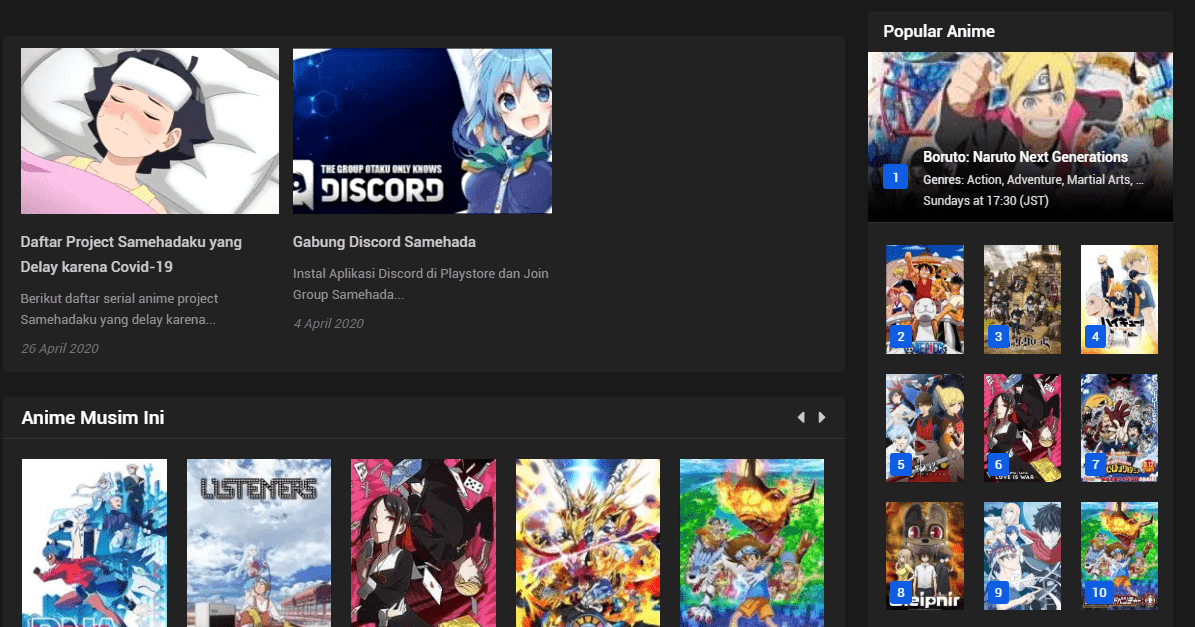Image resolution: width=1195 pixels, height=627 pixels.
Task: Click the rank 2 badge on One Piece
Action: (899, 337)
